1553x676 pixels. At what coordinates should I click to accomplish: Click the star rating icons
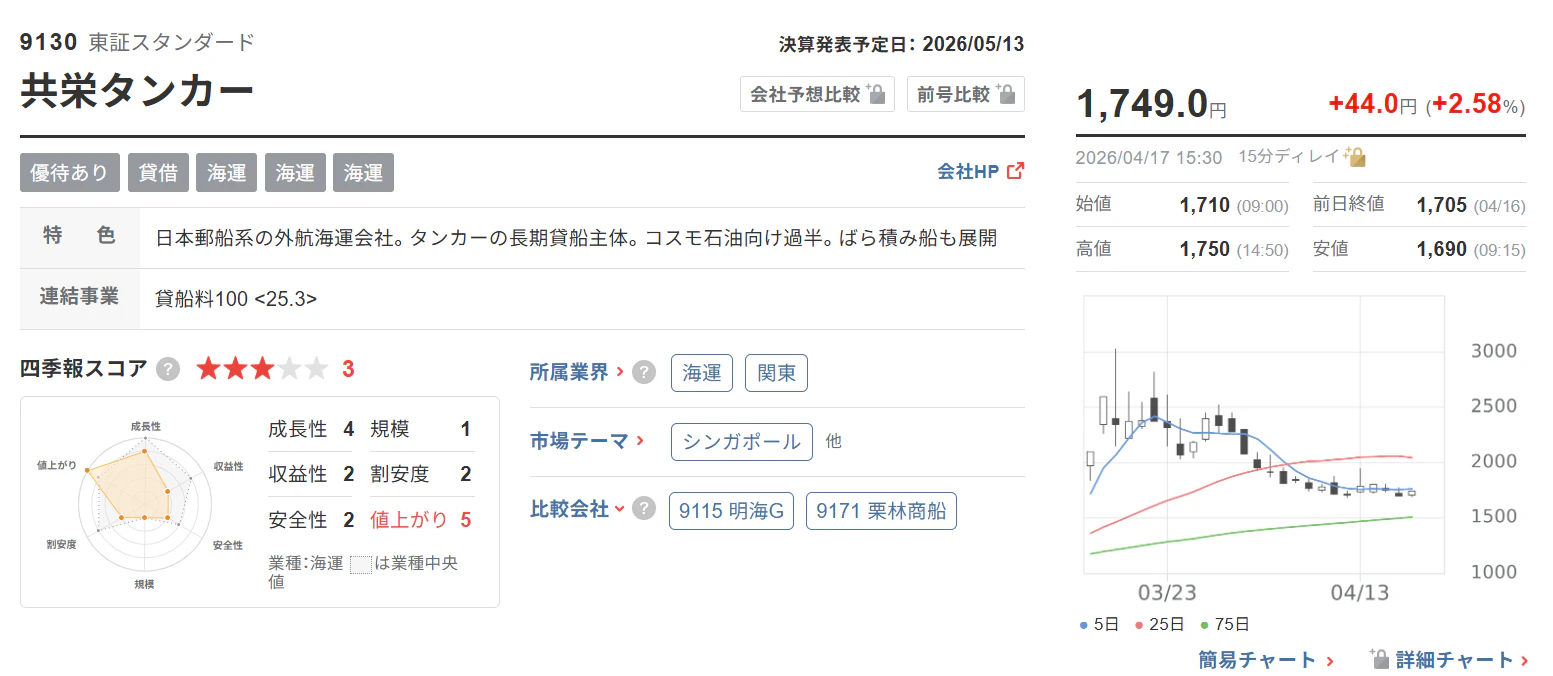pos(262,369)
